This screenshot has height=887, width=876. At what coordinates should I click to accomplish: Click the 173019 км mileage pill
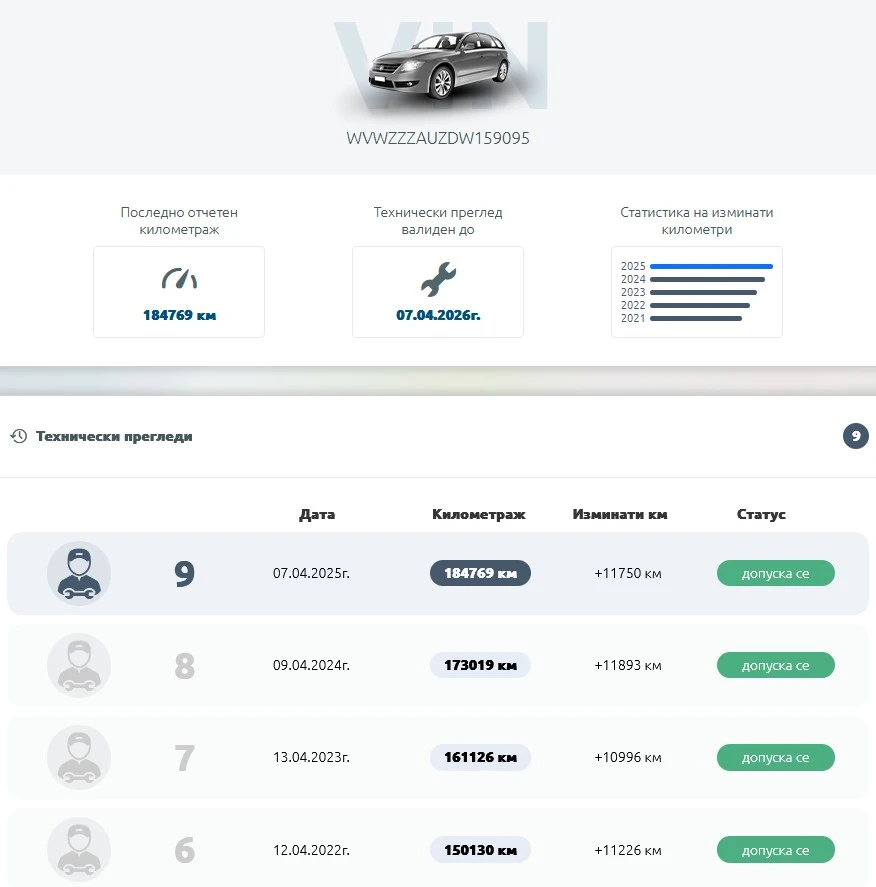[x=480, y=666]
